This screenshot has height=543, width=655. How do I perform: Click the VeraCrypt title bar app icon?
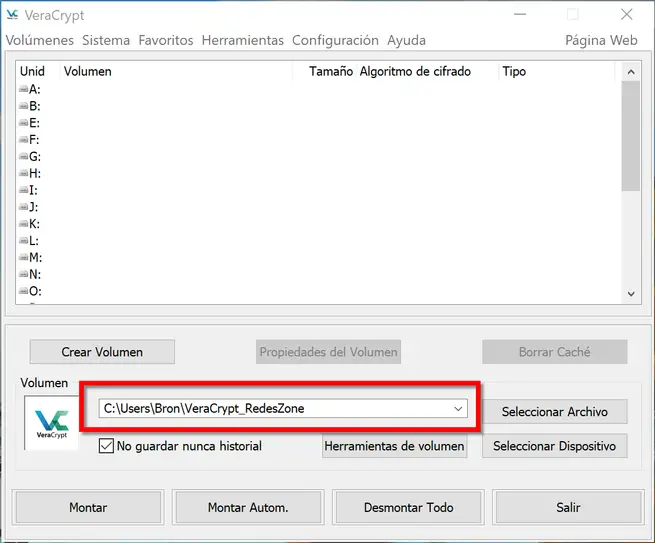pyautogui.click(x=13, y=15)
